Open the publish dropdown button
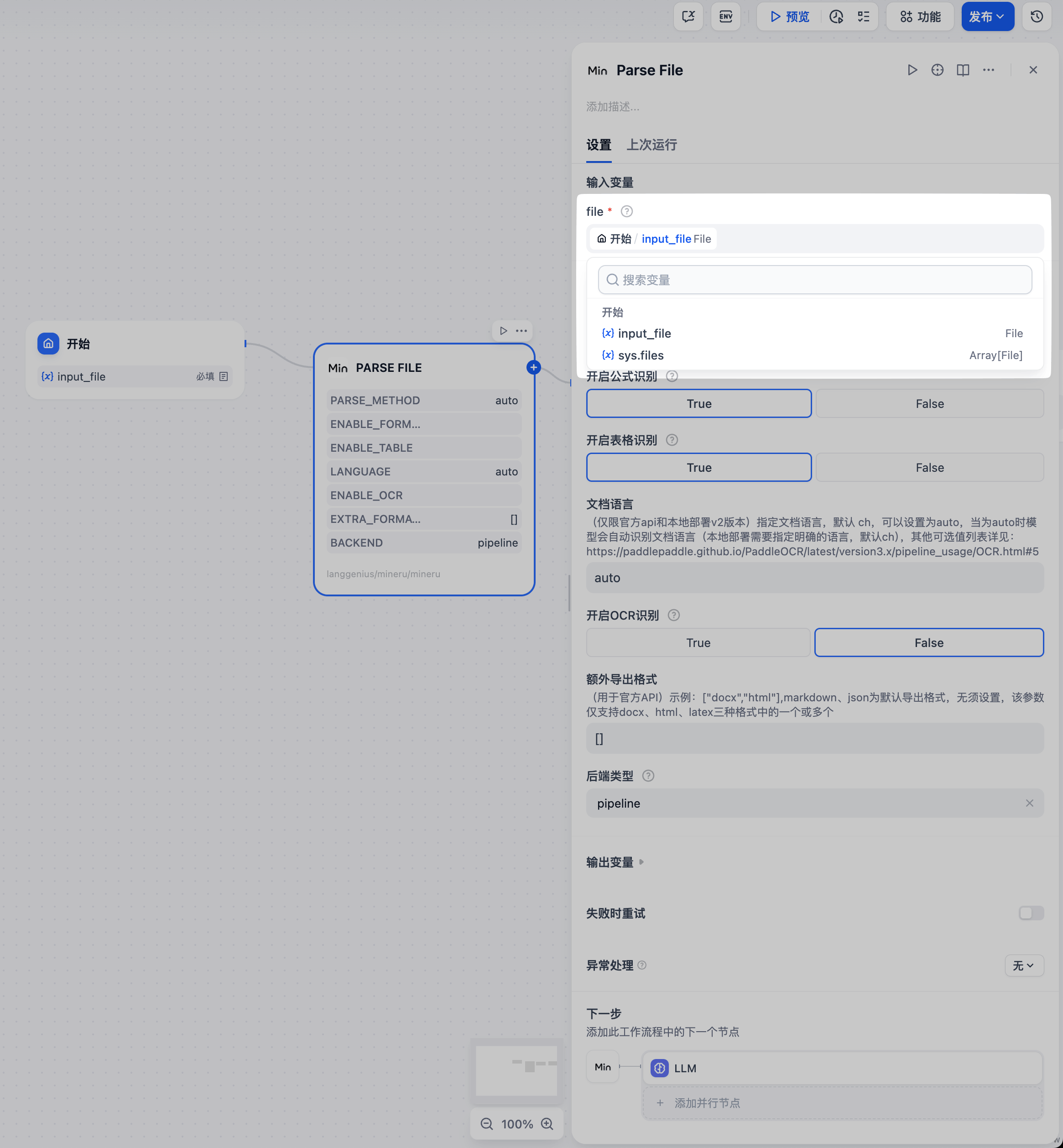Viewport: 1063px width, 1148px height. 987,17
